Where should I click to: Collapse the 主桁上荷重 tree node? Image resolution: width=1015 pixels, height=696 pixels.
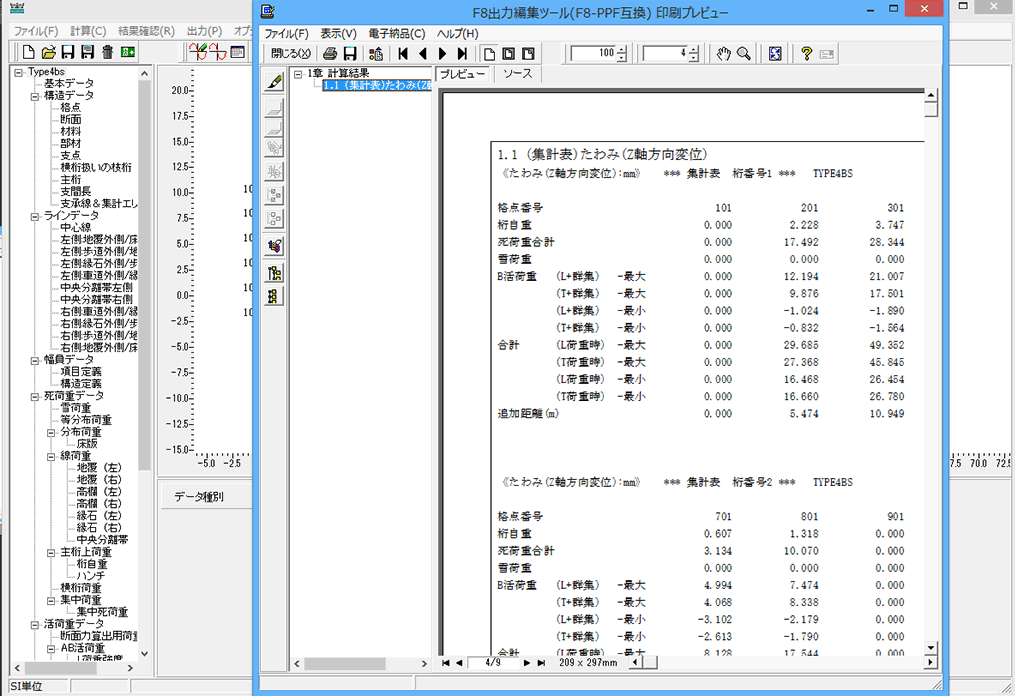(x=51, y=552)
